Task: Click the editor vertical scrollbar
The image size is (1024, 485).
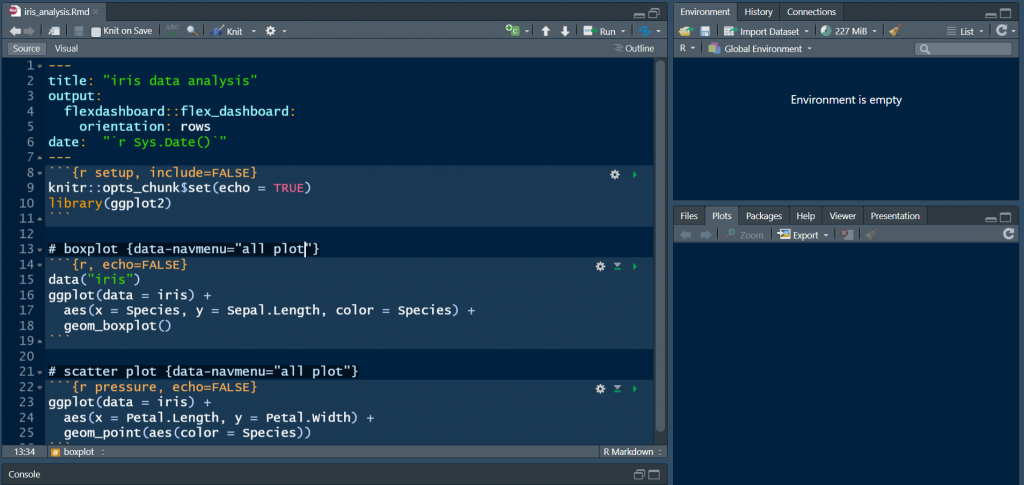Action: pos(660,245)
